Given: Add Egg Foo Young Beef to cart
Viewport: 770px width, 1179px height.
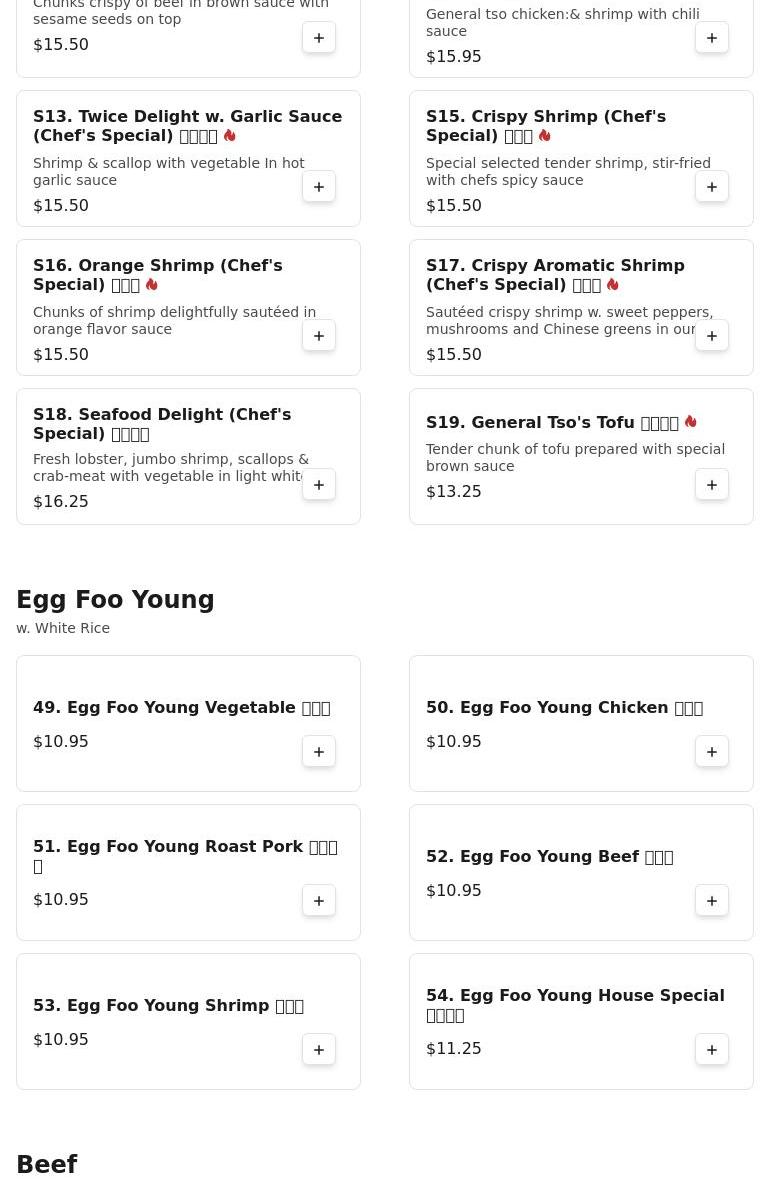Looking at the screenshot, I should 712,901.
